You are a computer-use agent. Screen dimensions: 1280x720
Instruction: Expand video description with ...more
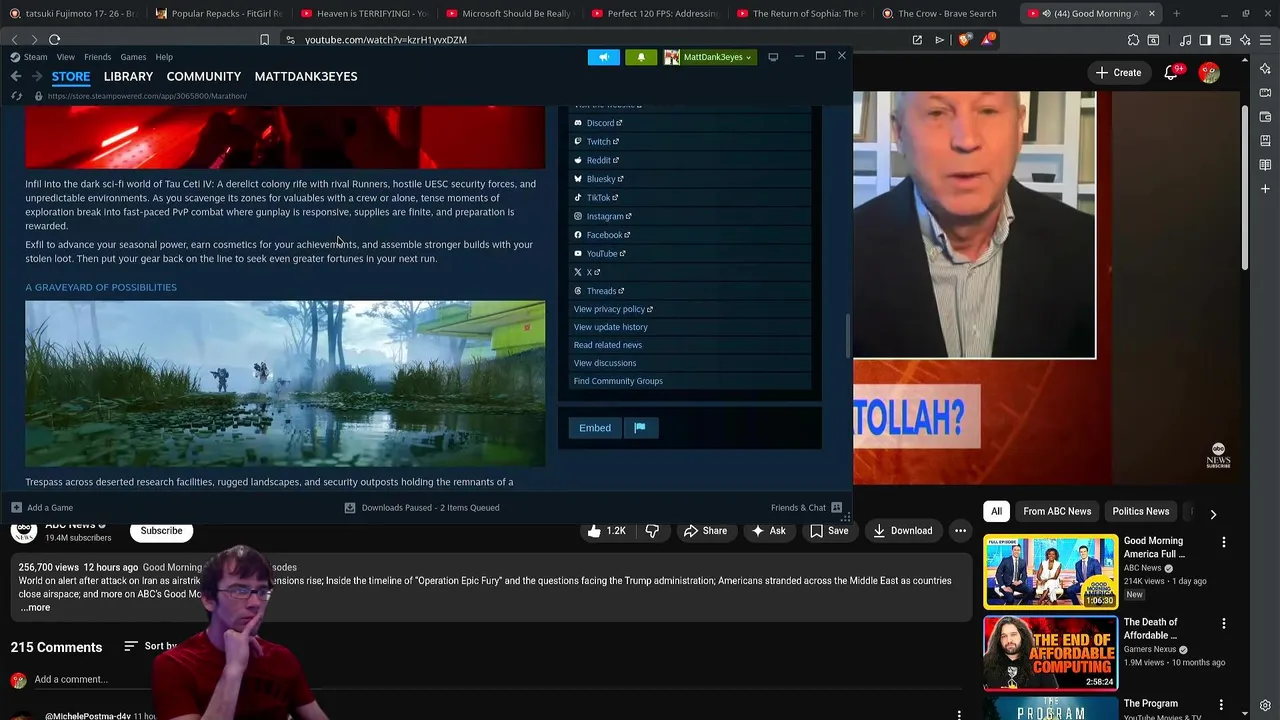pyautogui.click(x=35, y=607)
